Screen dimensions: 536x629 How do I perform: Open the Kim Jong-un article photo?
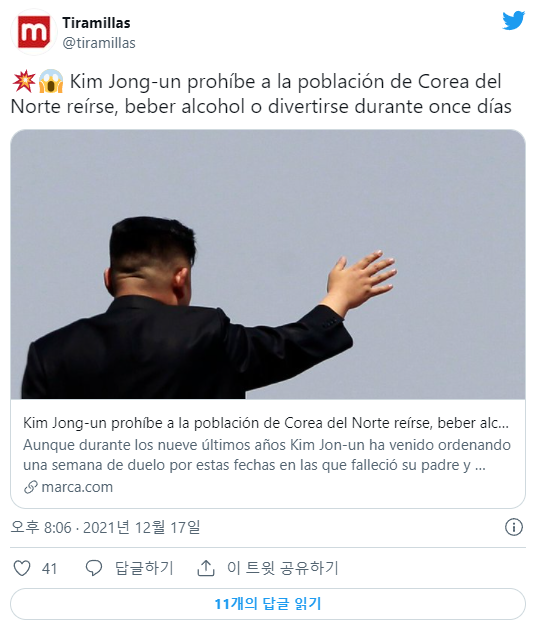268,264
